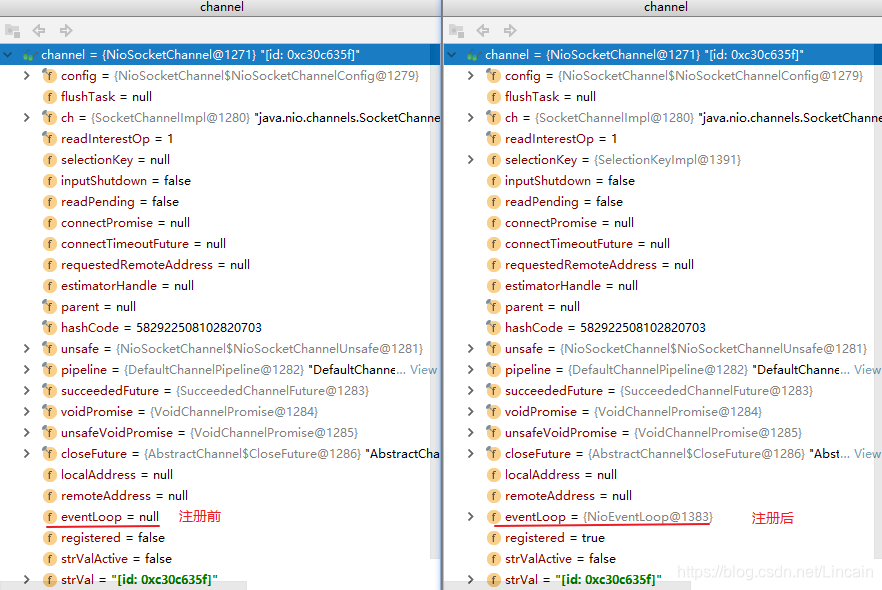Screen dimensions: 882x590
Task: Click the back arrow in right panel toolbar
Action: (483, 30)
